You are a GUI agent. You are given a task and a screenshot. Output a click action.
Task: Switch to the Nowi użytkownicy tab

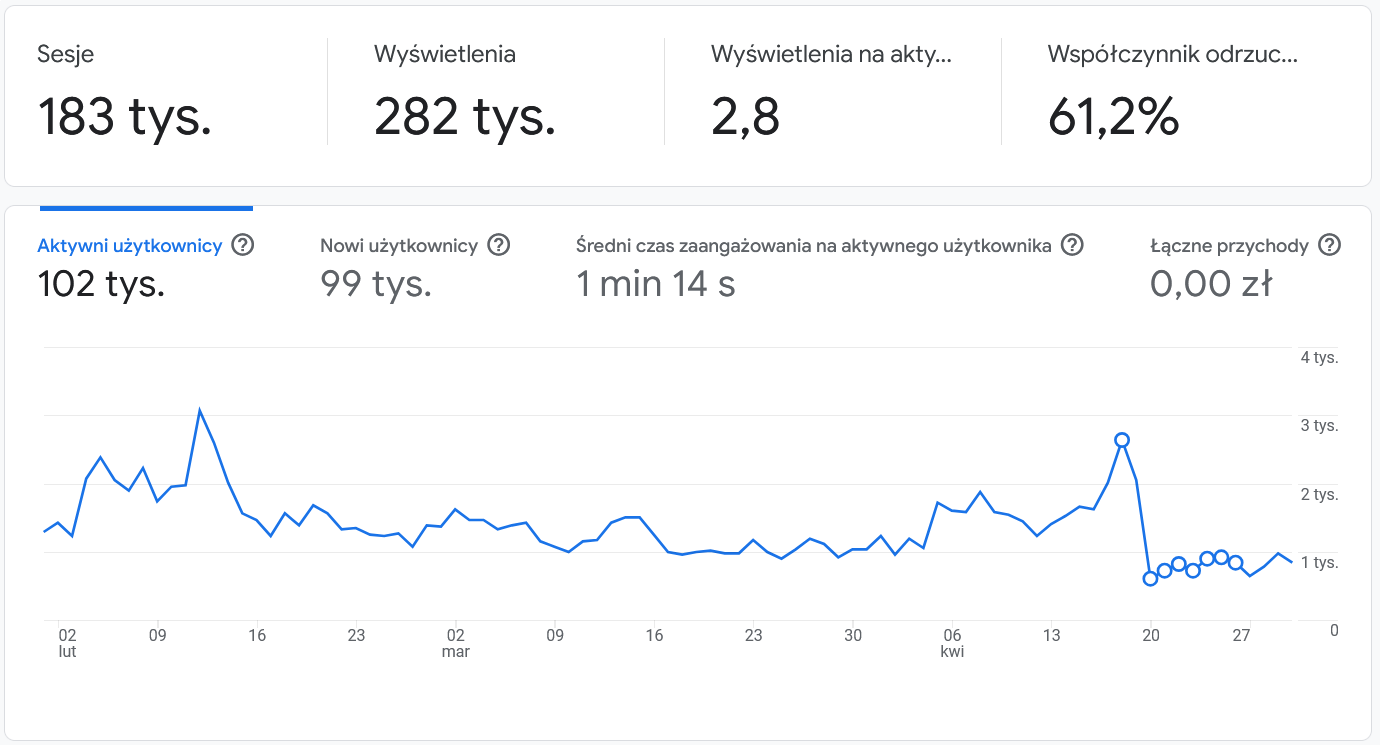click(398, 246)
